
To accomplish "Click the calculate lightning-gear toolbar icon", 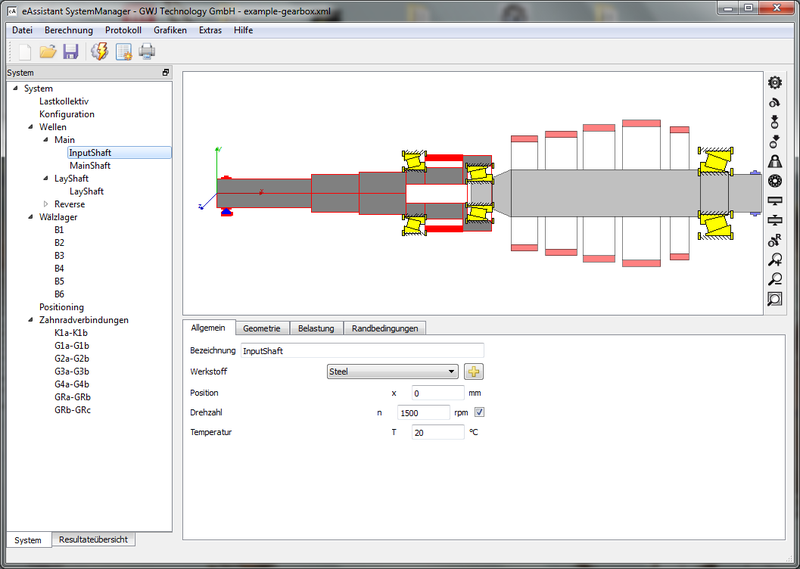I will 99,52.
